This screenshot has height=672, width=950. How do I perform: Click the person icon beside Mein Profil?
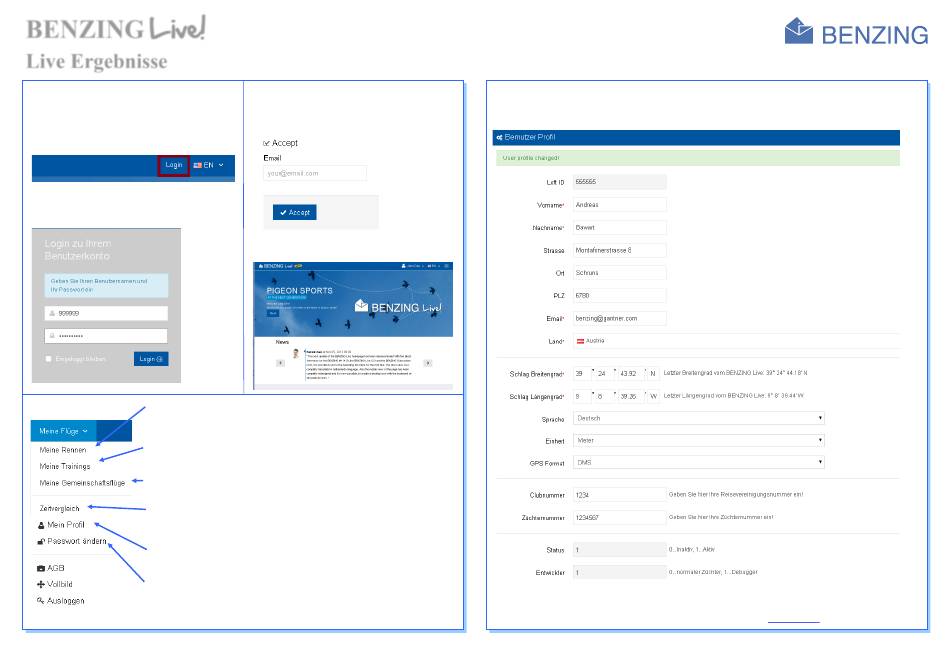[x=41, y=526]
